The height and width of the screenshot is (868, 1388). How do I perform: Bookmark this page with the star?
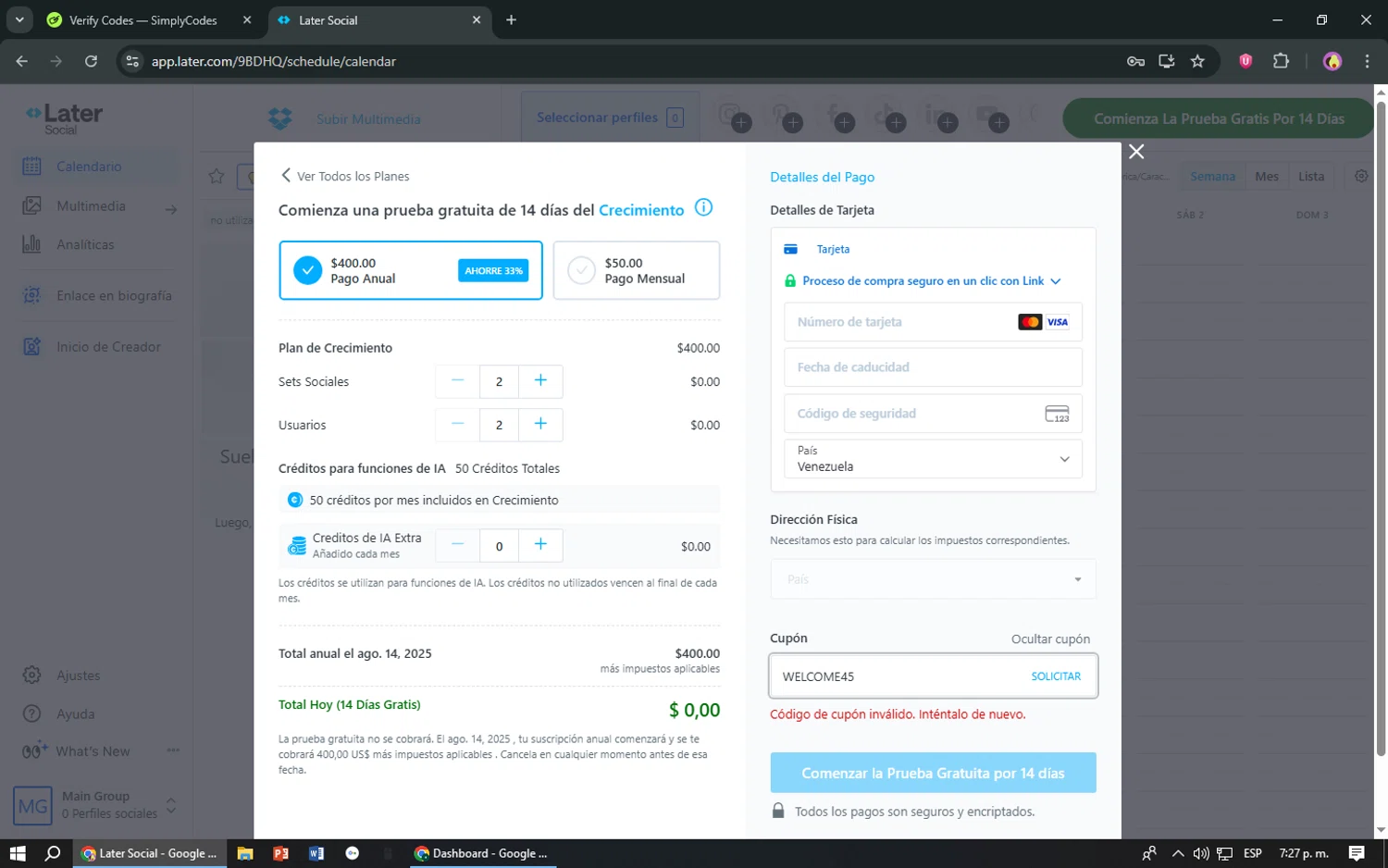[1197, 61]
